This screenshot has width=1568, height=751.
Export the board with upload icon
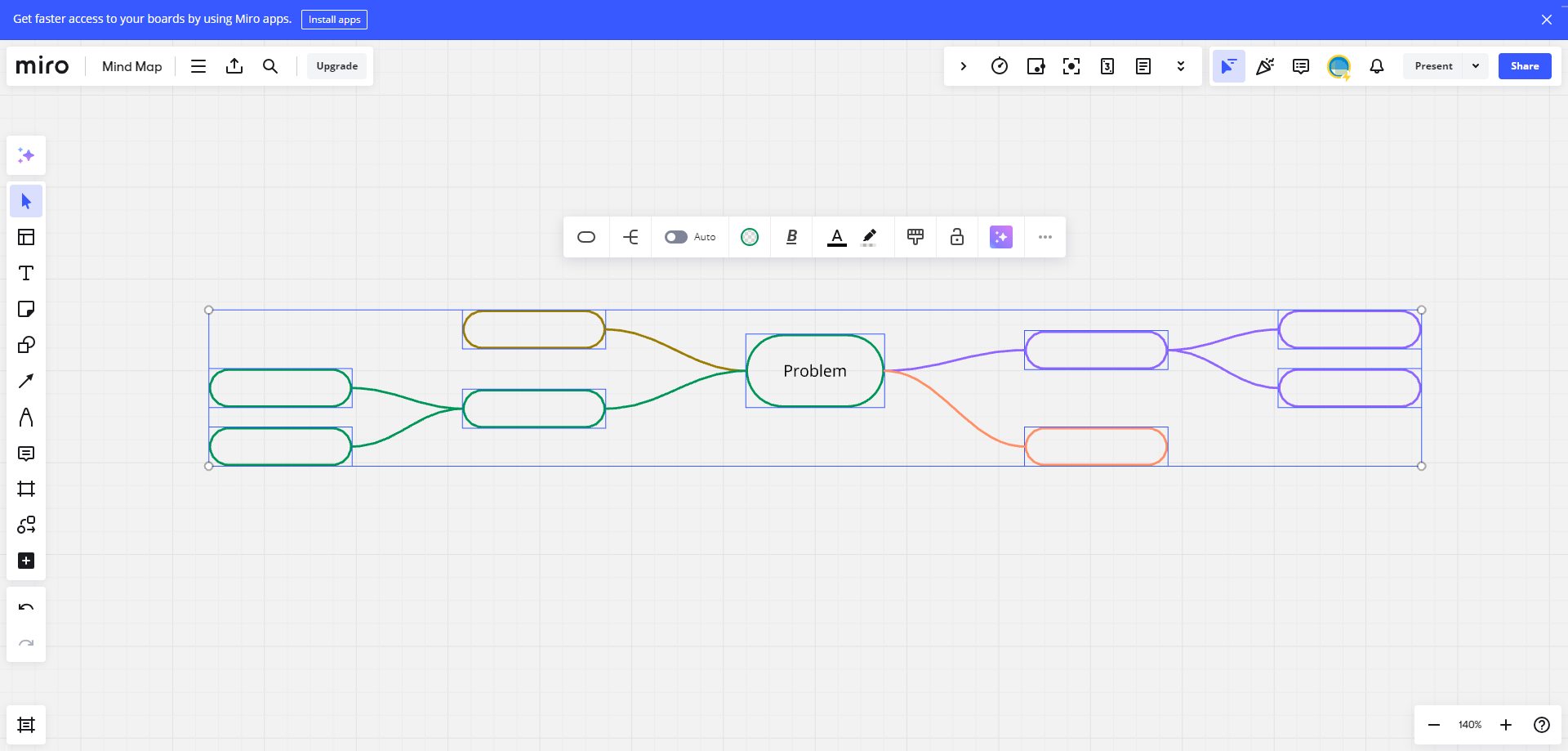(x=234, y=66)
